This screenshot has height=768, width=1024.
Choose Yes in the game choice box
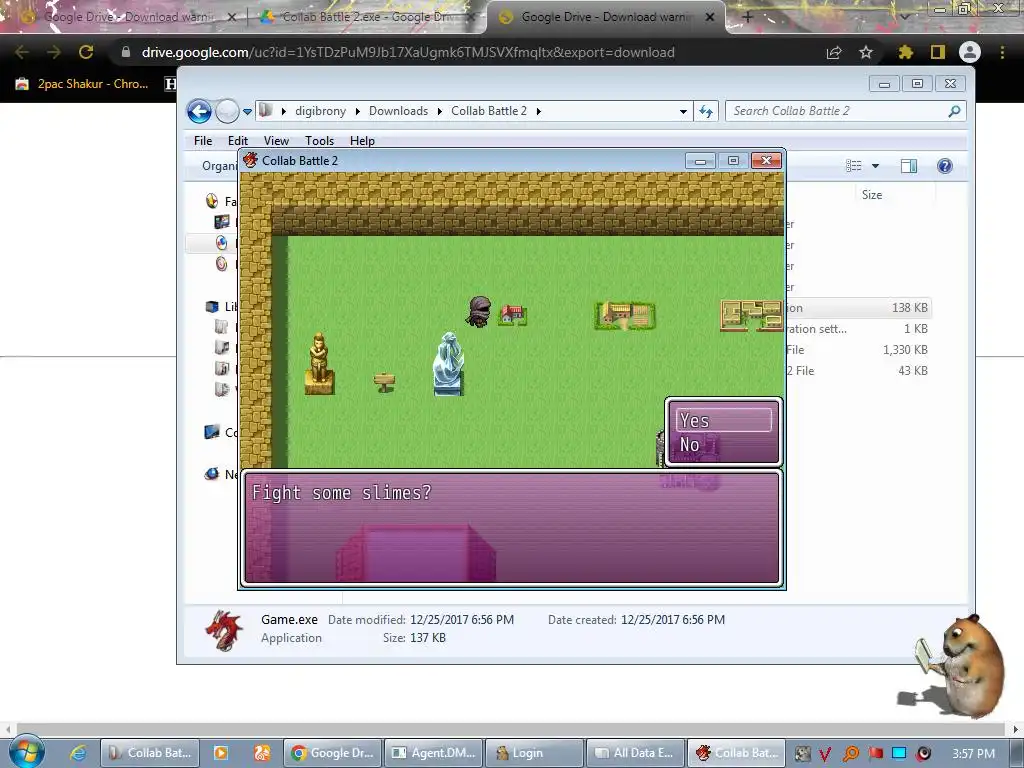723,421
